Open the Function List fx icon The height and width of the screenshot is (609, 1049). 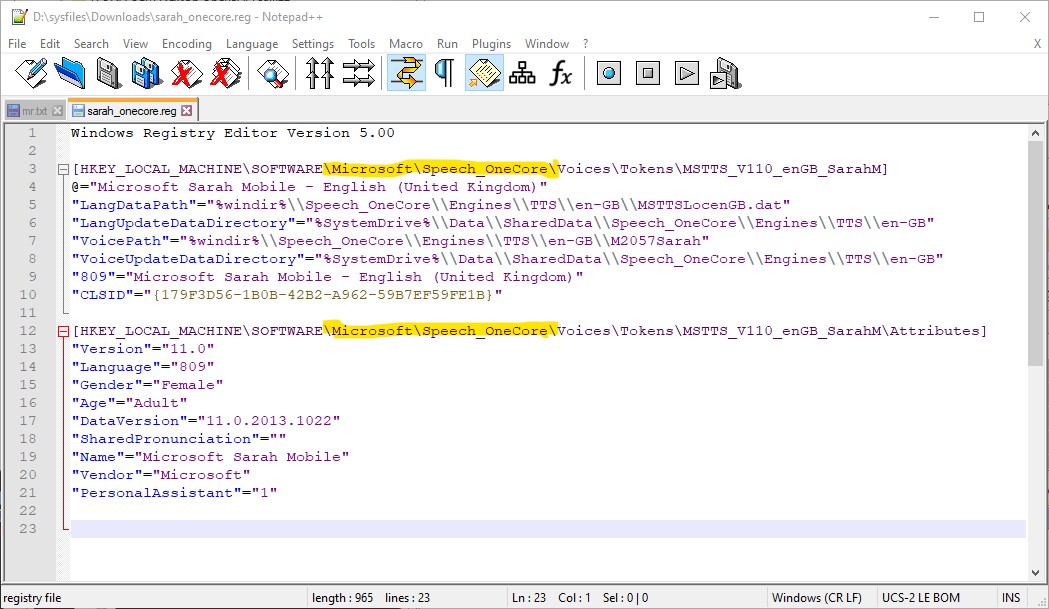561,73
